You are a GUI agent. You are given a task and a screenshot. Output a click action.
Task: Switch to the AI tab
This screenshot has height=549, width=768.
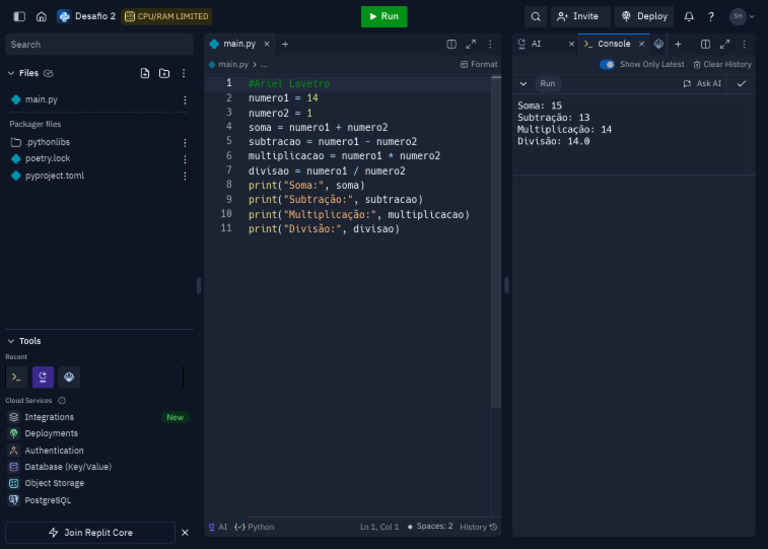point(536,44)
